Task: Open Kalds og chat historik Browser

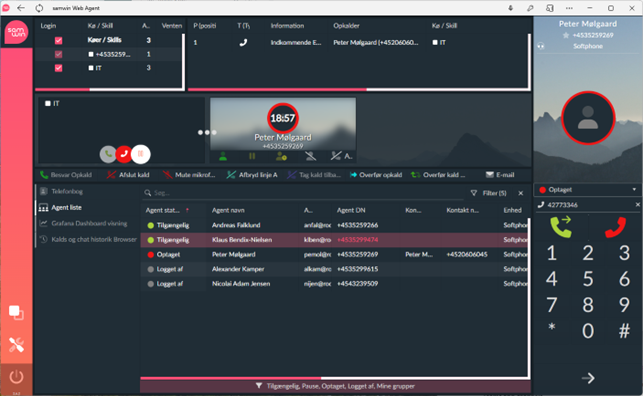Action: (x=94, y=239)
